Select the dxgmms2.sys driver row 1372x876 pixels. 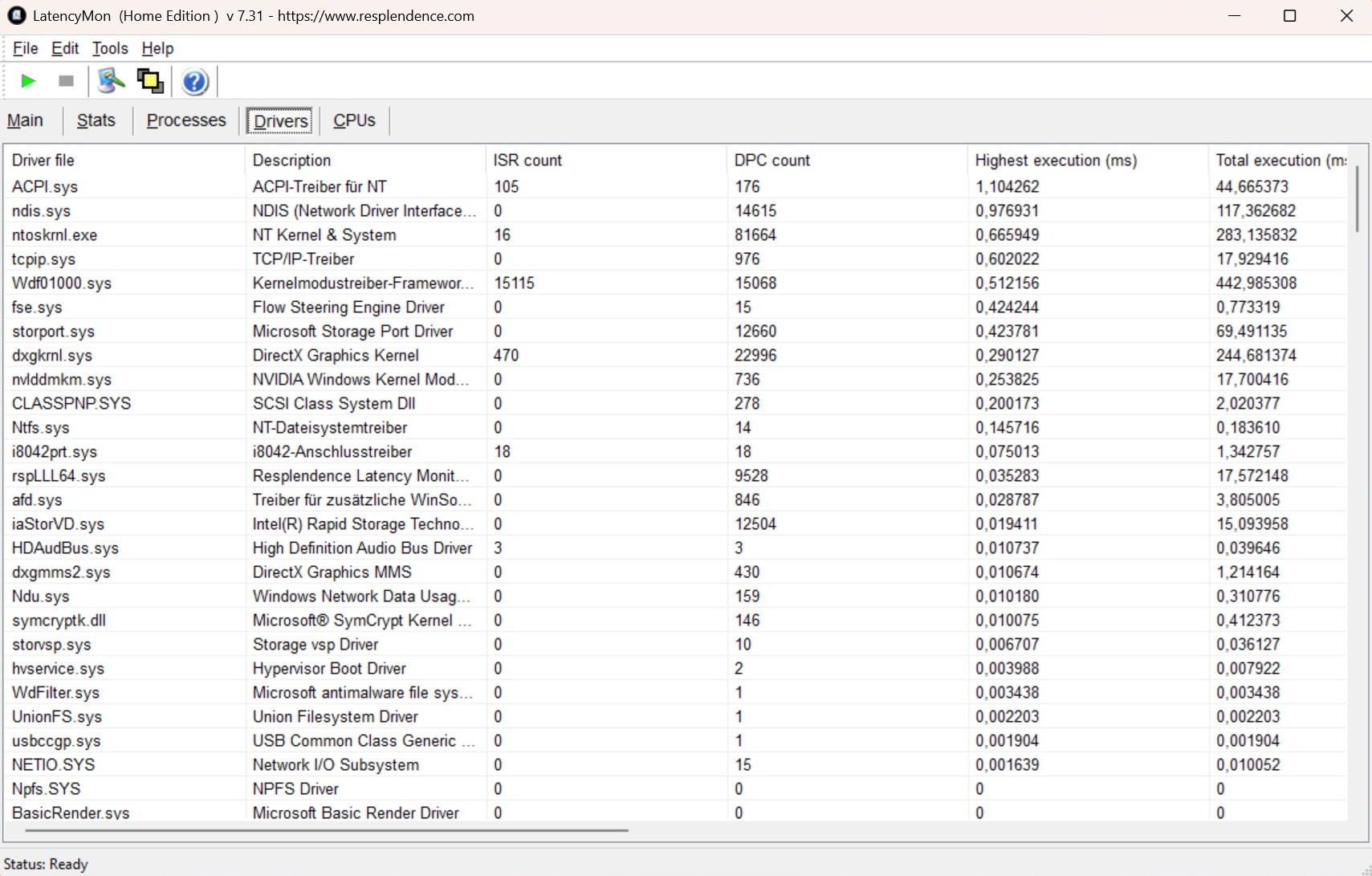tap(676, 572)
